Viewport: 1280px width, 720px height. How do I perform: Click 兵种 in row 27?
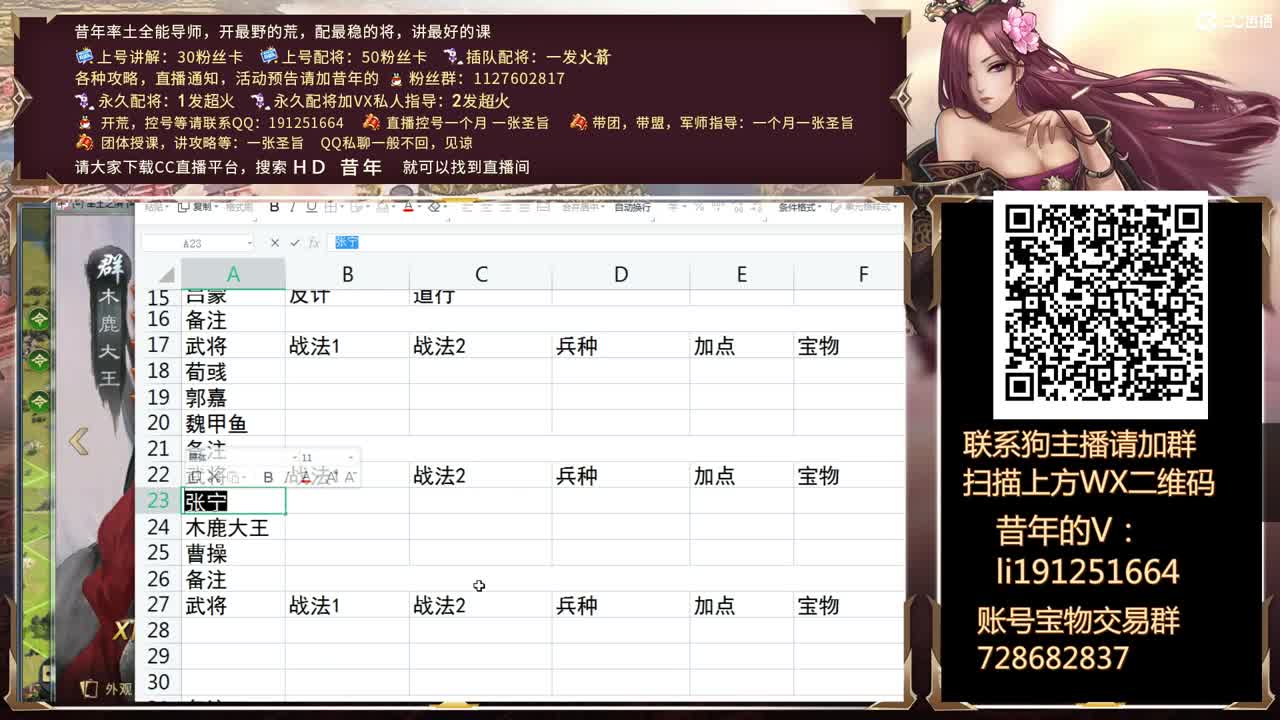621,605
